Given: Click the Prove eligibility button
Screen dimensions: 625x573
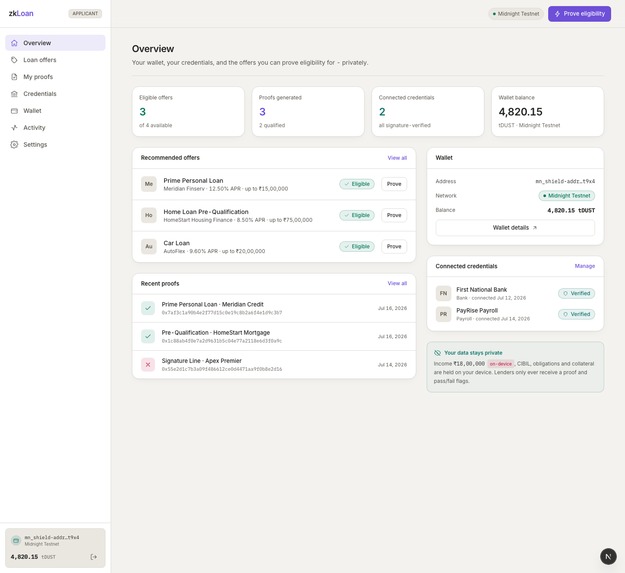Looking at the screenshot, I should coord(579,14).
